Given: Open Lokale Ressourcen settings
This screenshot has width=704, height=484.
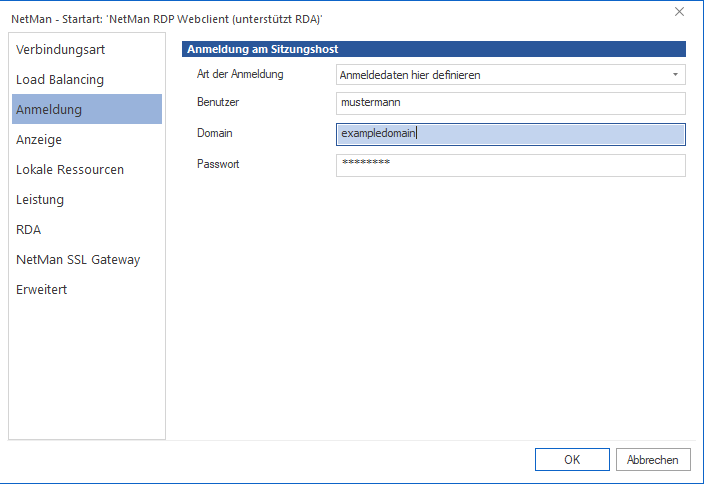Looking at the screenshot, I should (87, 169).
